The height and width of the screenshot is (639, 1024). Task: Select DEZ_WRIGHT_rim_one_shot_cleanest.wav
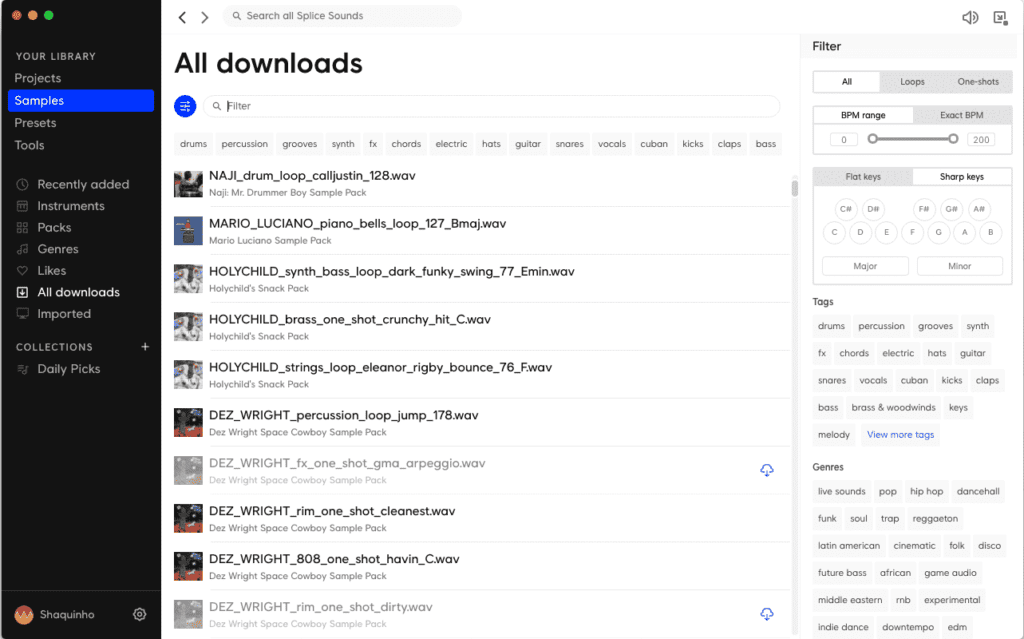click(482, 519)
